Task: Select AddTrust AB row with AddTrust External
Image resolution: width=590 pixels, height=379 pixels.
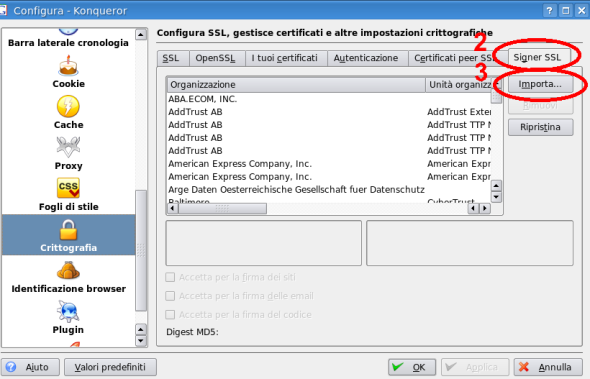Action: tap(329, 112)
